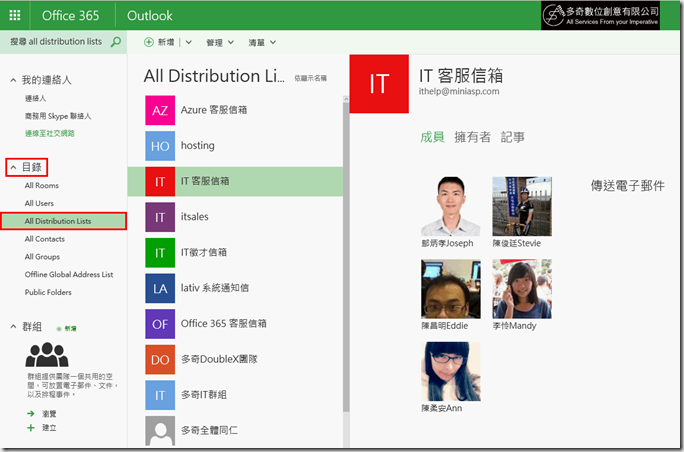This screenshot has height=452, width=684.
Task: Switch to the 記事 tab
Action: tap(512, 137)
